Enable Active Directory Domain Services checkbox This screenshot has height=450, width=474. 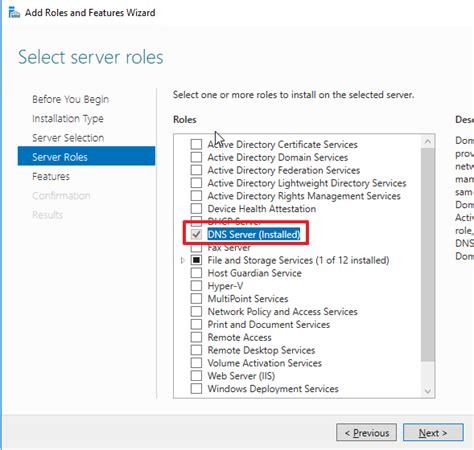coord(196,157)
